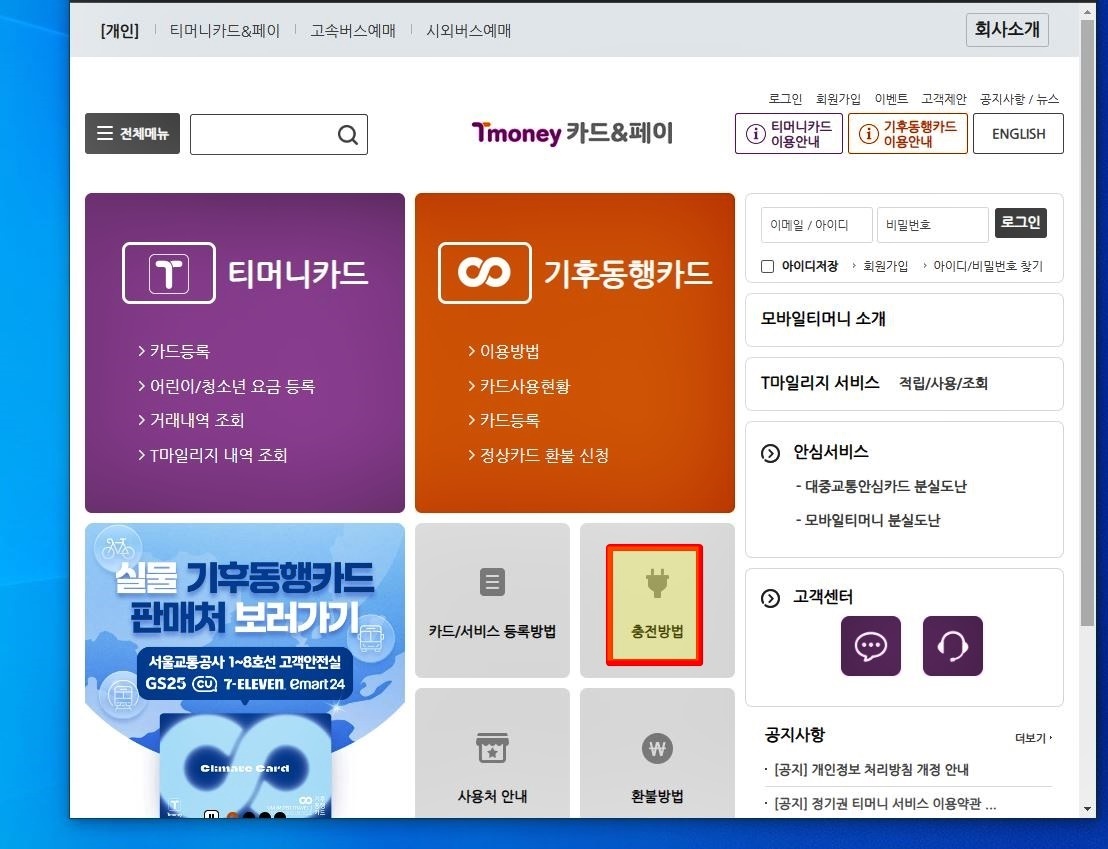Expand notices with 더보기 link
Viewport: 1108px width, 849px height.
point(1033,738)
